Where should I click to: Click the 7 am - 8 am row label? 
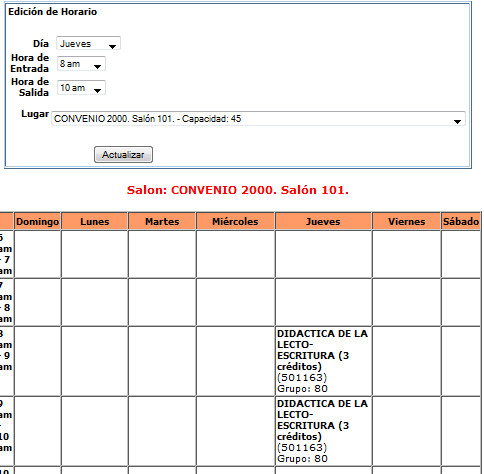coord(6,302)
